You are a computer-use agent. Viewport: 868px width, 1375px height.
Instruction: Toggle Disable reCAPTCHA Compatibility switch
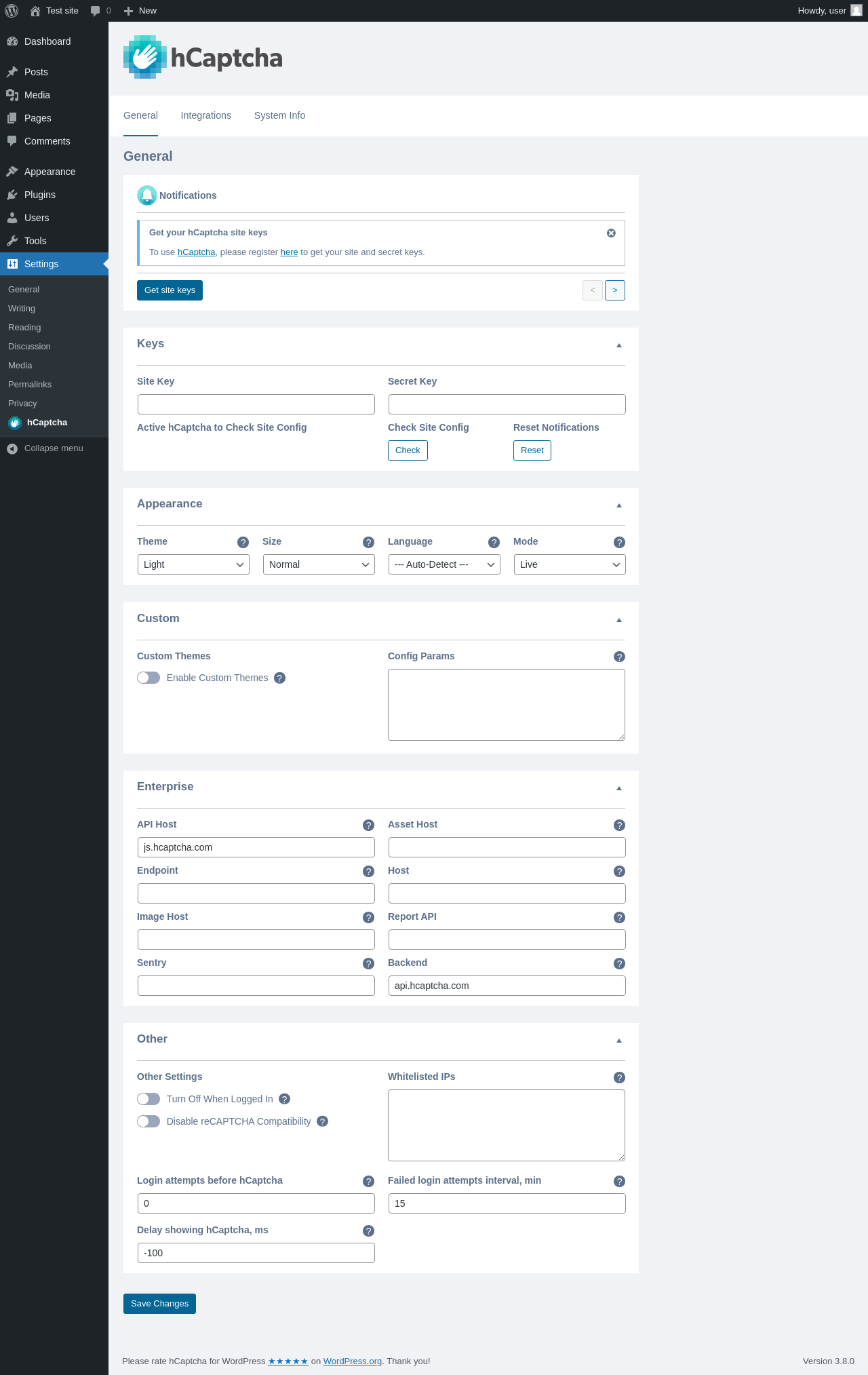pyautogui.click(x=149, y=1121)
